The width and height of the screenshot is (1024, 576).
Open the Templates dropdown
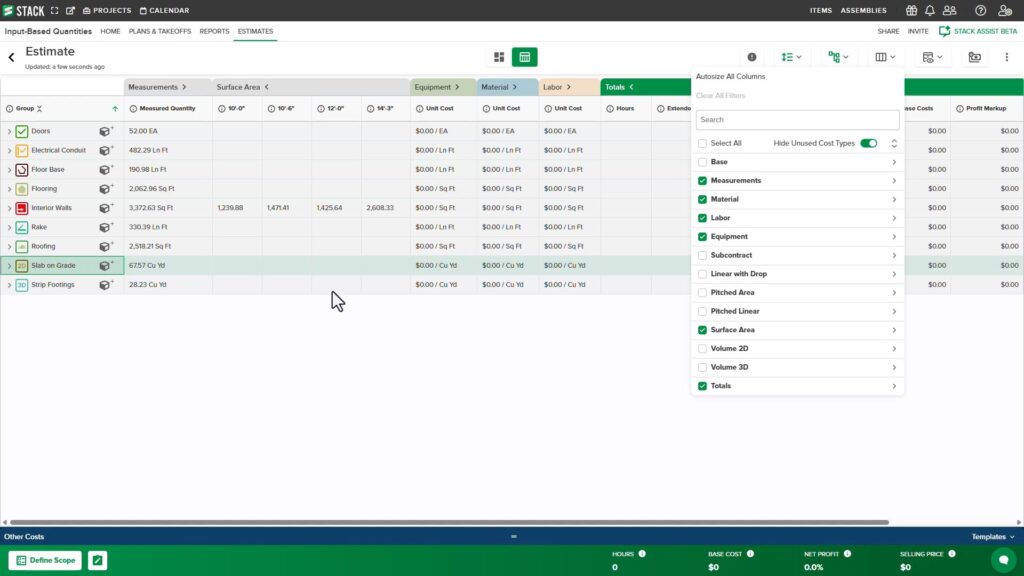(993, 537)
